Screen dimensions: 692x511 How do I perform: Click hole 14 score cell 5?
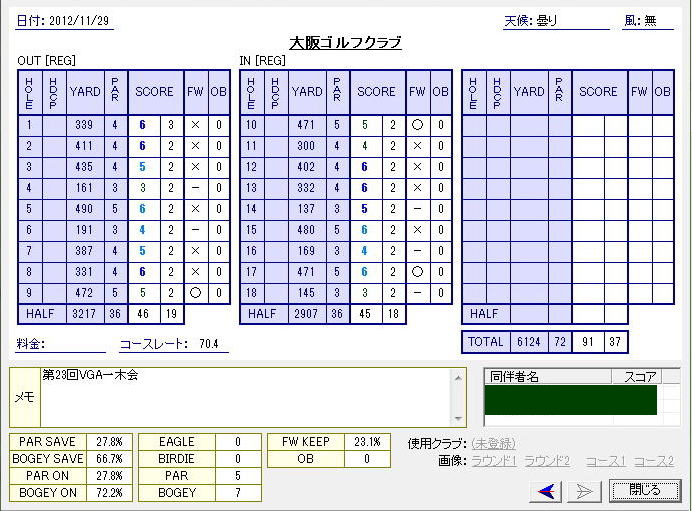tap(365, 209)
